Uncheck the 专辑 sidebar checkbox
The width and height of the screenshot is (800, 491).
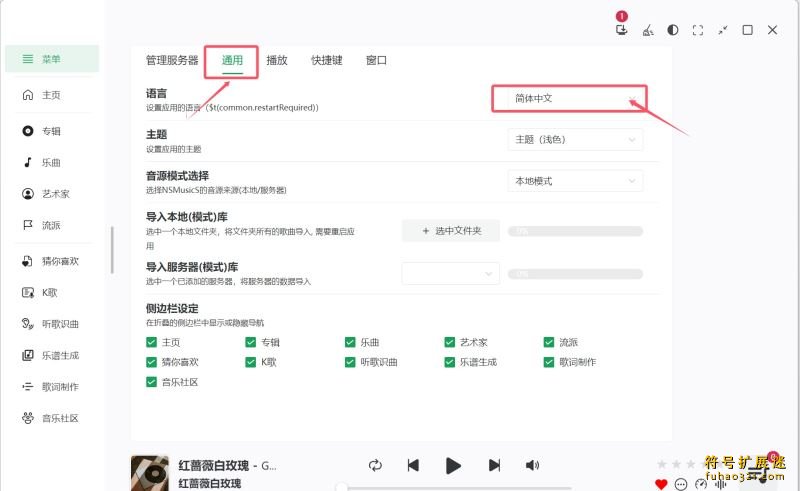coord(251,342)
